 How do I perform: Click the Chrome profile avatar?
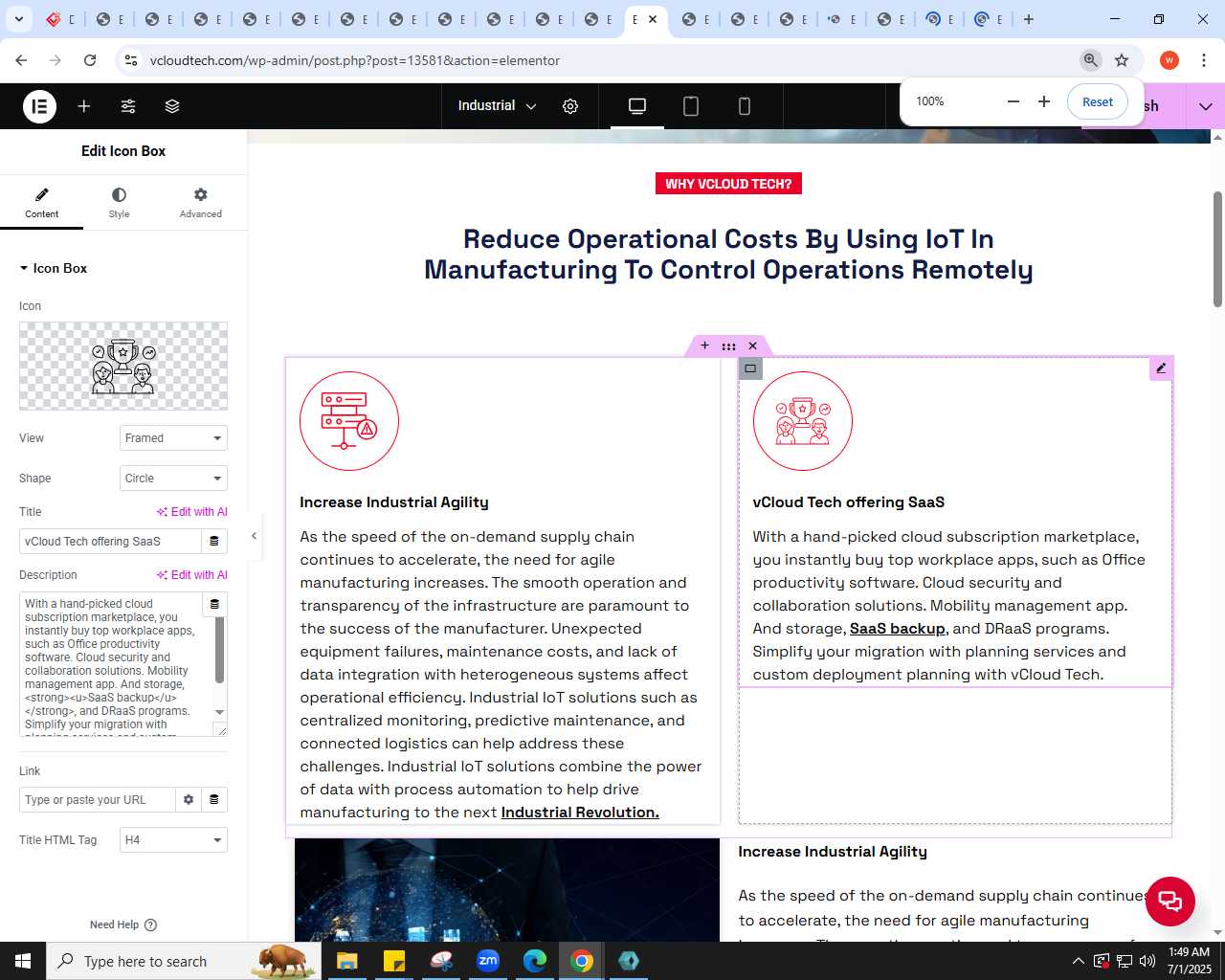1169,60
